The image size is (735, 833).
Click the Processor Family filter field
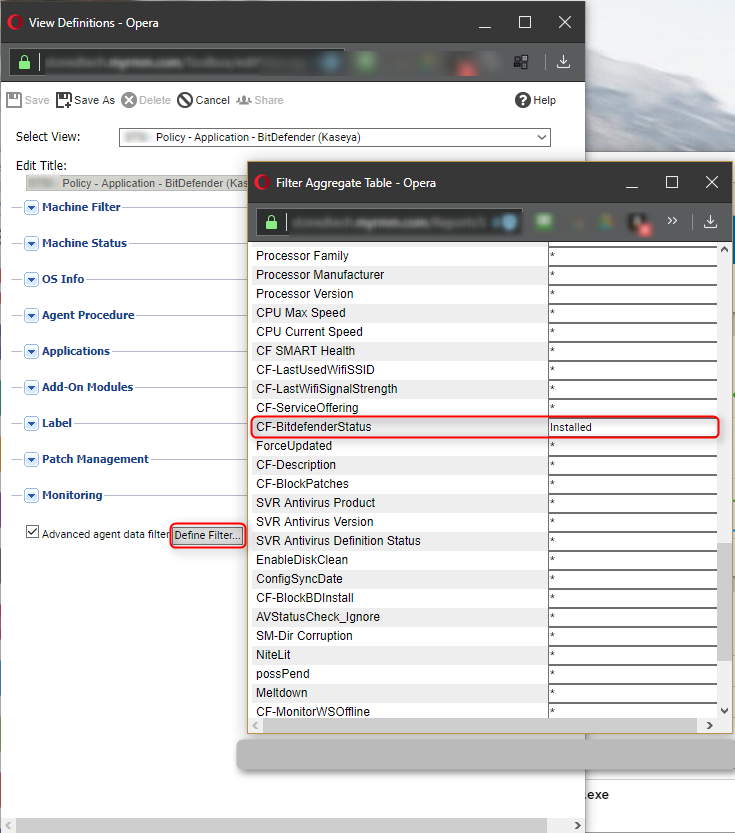[x=633, y=256]
